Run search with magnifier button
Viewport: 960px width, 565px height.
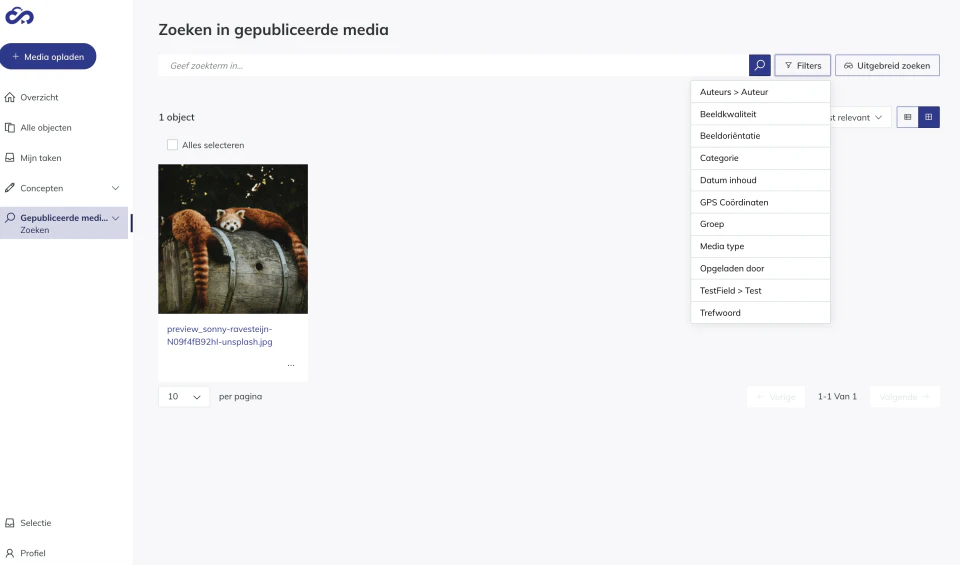point(759,65)
